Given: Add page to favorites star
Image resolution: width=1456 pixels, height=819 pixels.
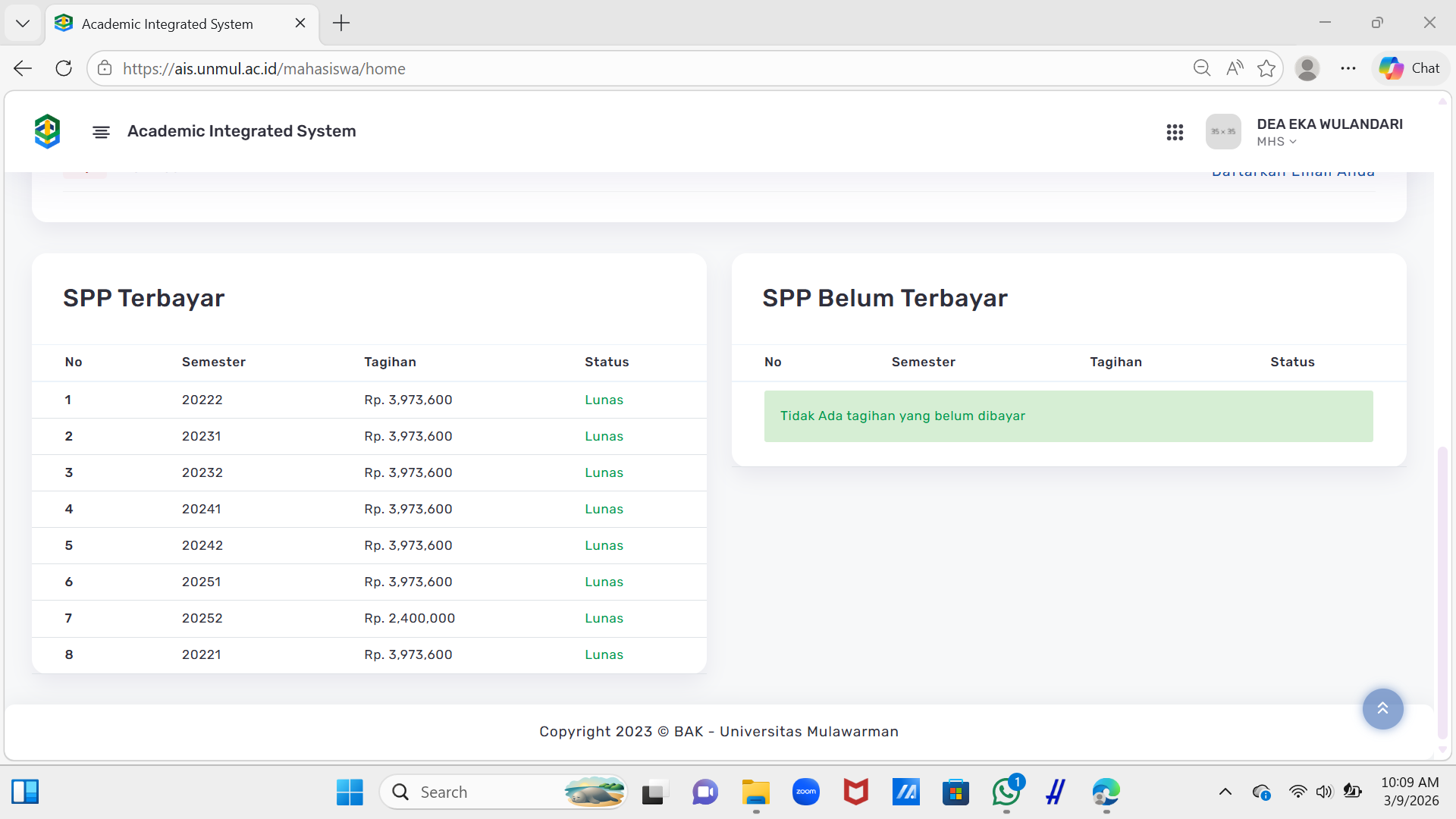Looking at the screenshot, I should point(1266,68).
